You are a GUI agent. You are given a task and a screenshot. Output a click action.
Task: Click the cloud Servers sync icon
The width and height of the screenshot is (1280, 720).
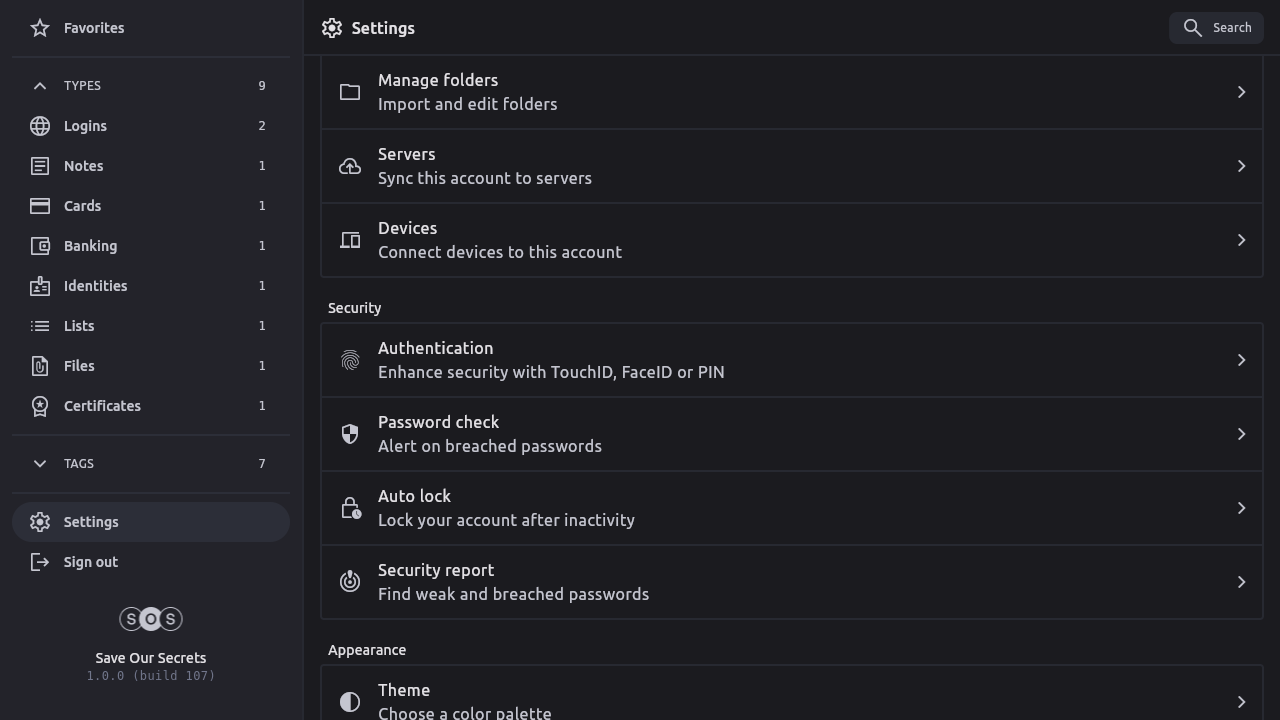(350, 166)
